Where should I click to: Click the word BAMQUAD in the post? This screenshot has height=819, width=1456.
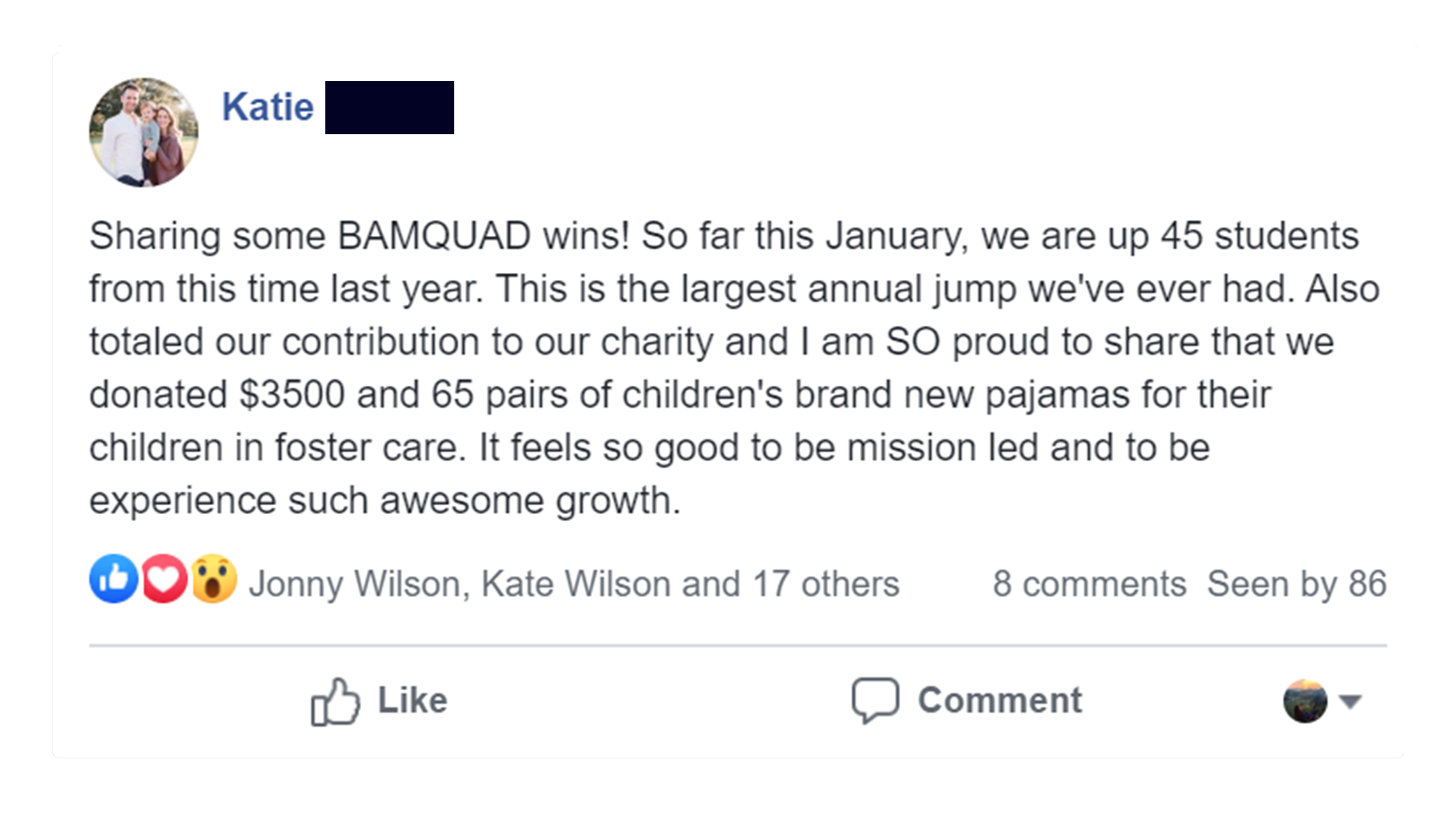pos(434,236)
